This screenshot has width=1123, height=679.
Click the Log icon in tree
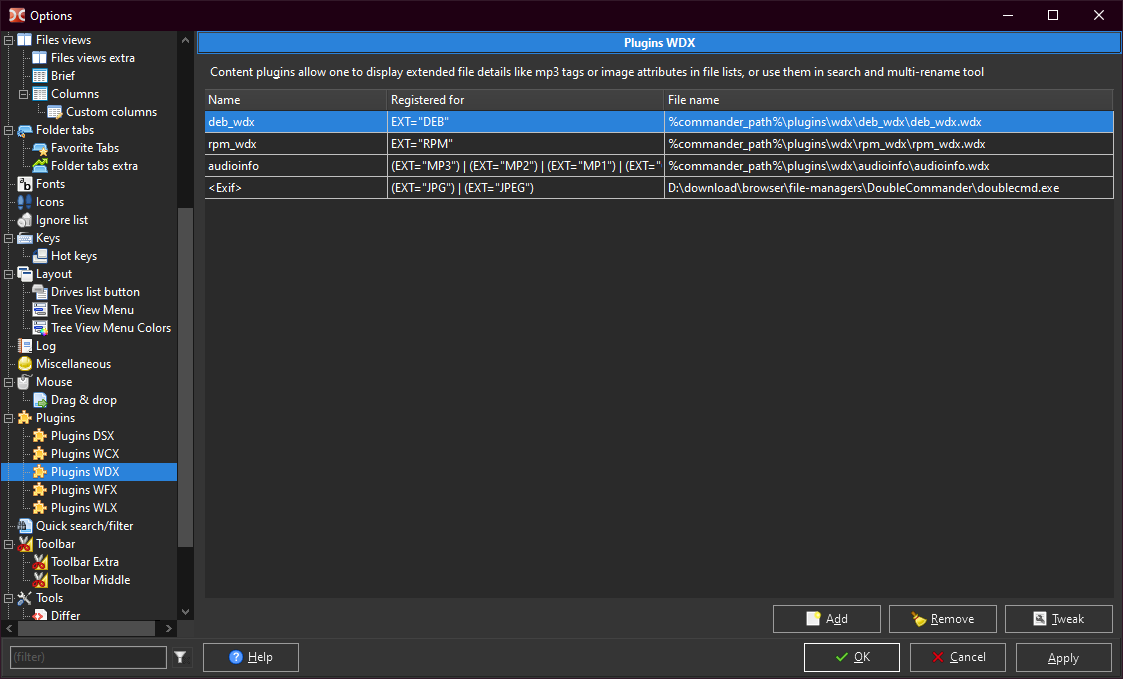(25, 346)
